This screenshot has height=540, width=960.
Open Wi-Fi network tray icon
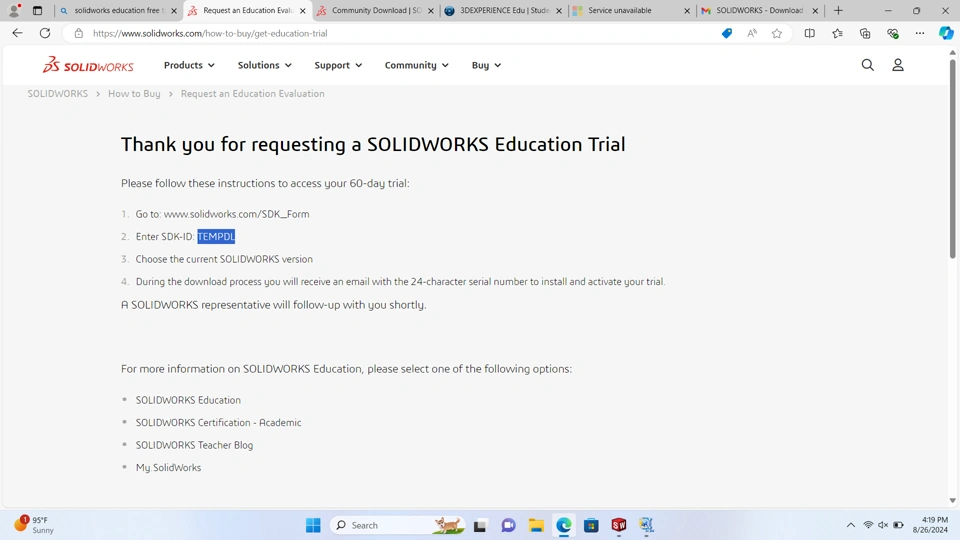[868, 525]
